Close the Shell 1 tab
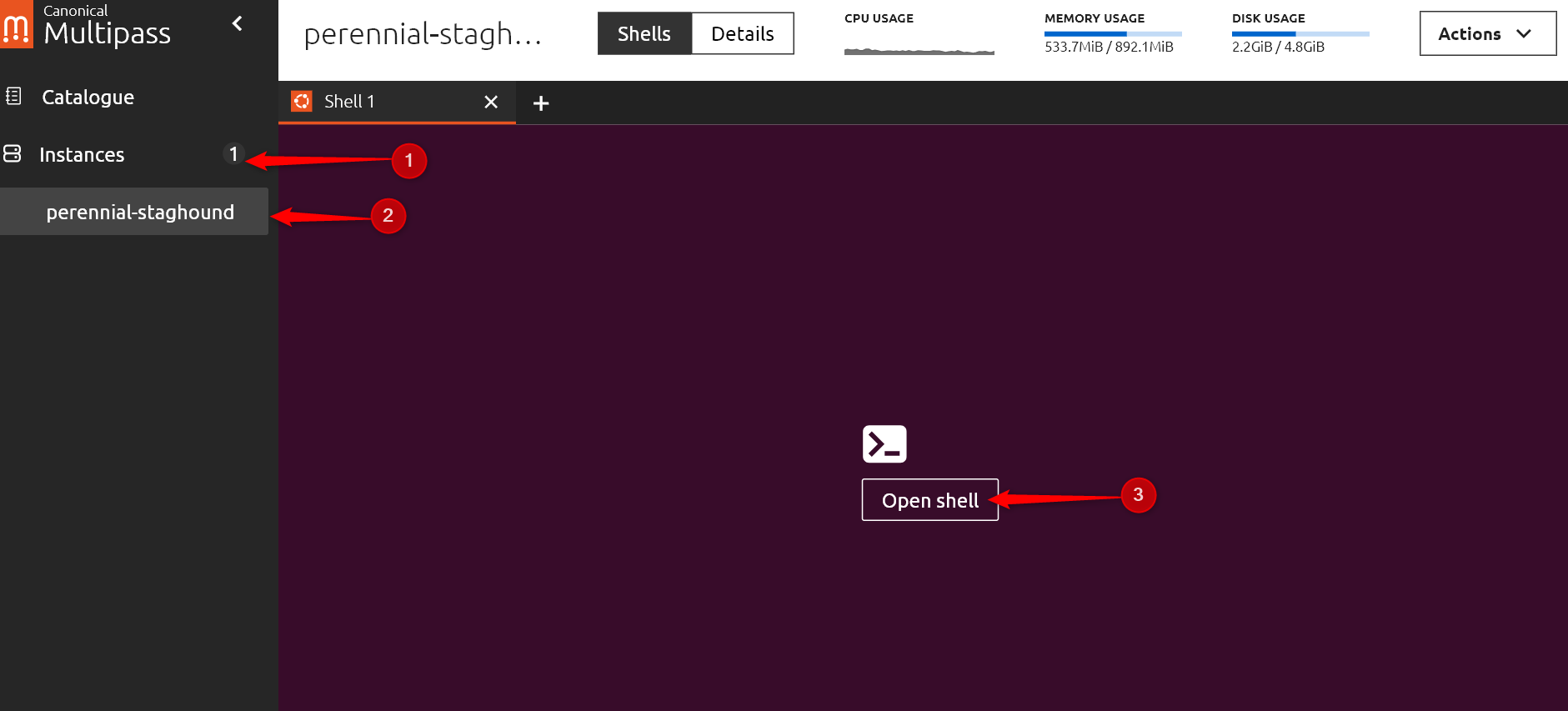The height and width of the screenshot is (711, 1568). [491, 102]
